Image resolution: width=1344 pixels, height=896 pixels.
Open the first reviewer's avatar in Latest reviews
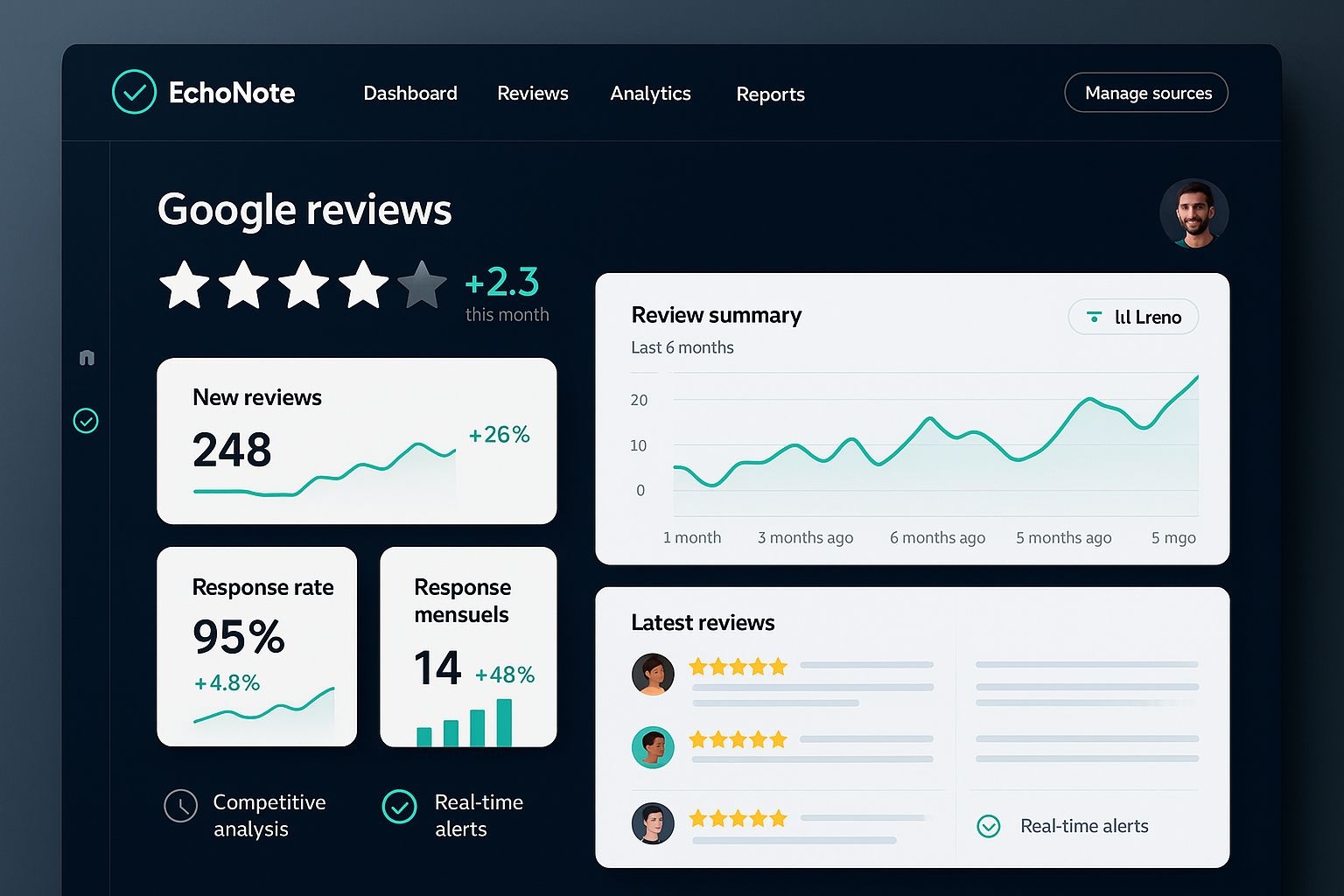coord(653,674)
